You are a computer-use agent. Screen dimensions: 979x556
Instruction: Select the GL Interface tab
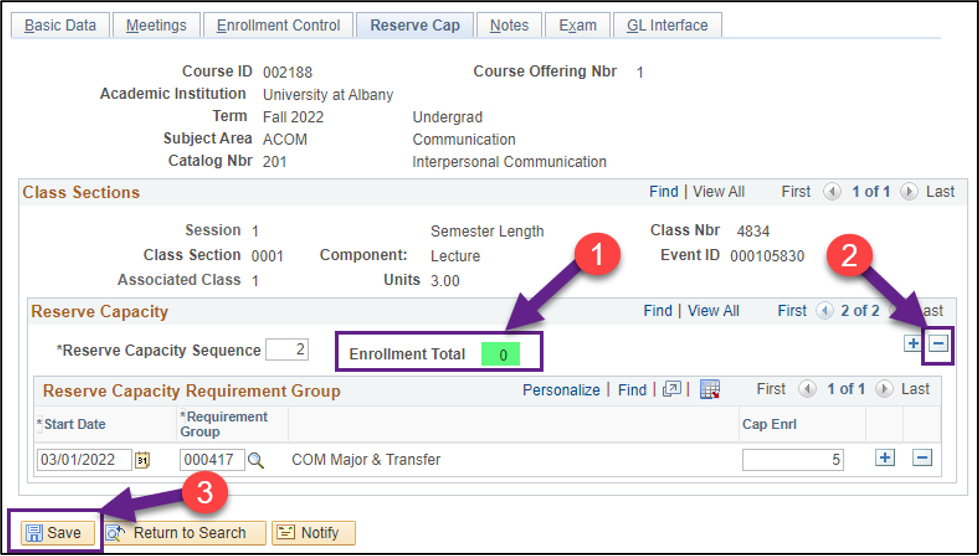666,25
